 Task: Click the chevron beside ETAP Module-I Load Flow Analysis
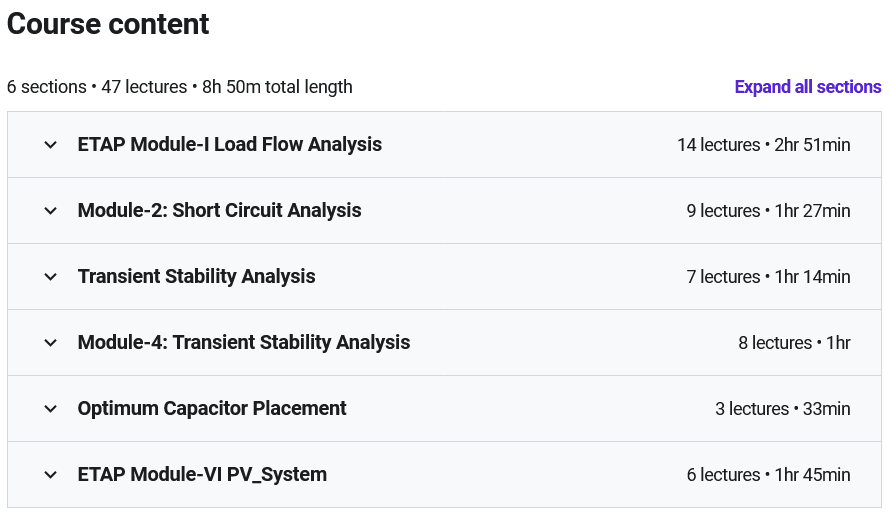(51, 145)
